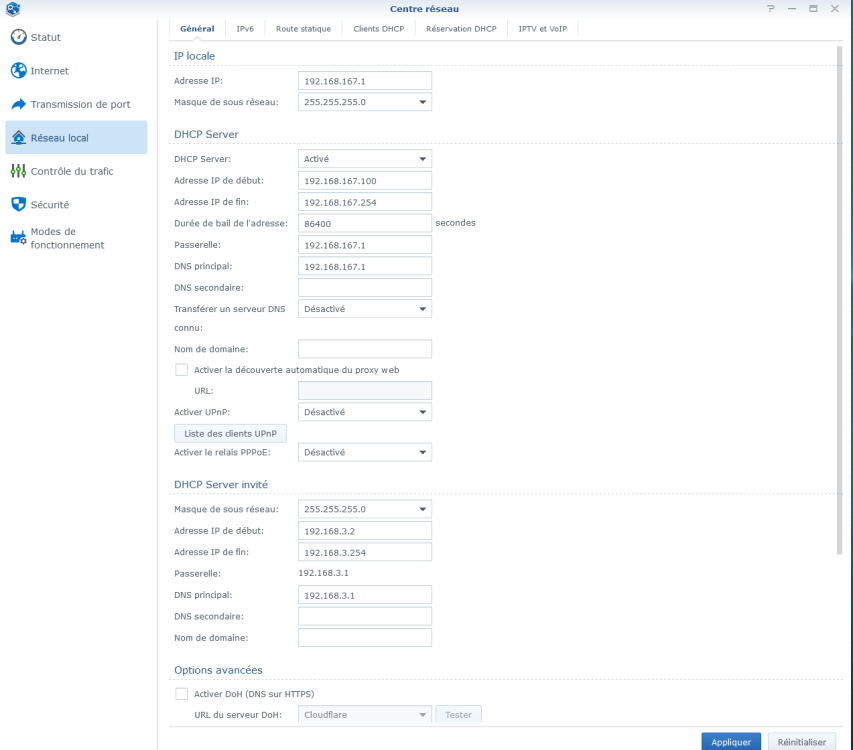This screenshot has height=750, width=853.
Task: Open Contrôle du trafic sliders icon
Action: click(18, 171)
